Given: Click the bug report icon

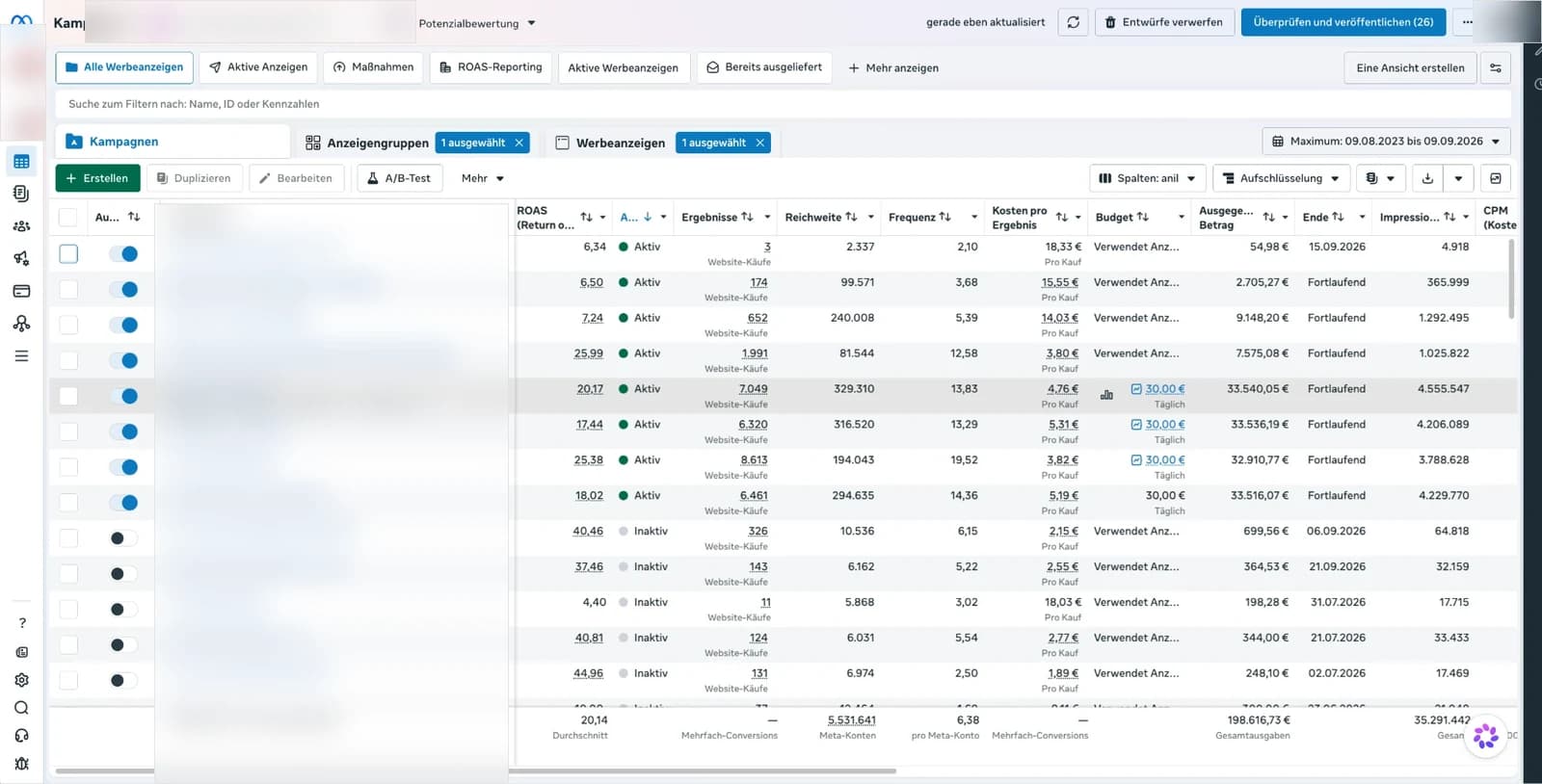Looking at the screenshot, I should (22, 764).
